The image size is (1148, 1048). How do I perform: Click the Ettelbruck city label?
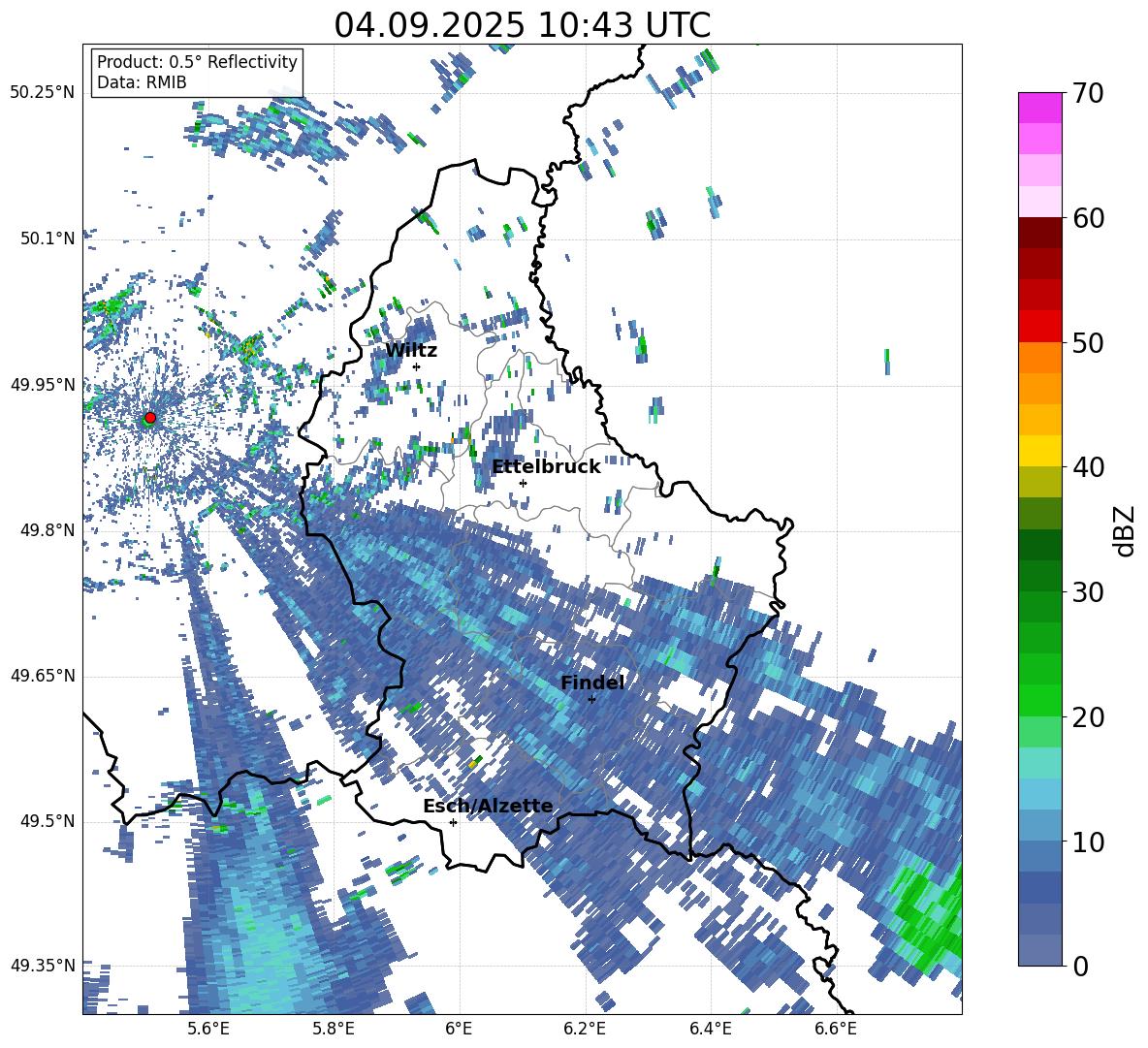[x=546, y=467]
